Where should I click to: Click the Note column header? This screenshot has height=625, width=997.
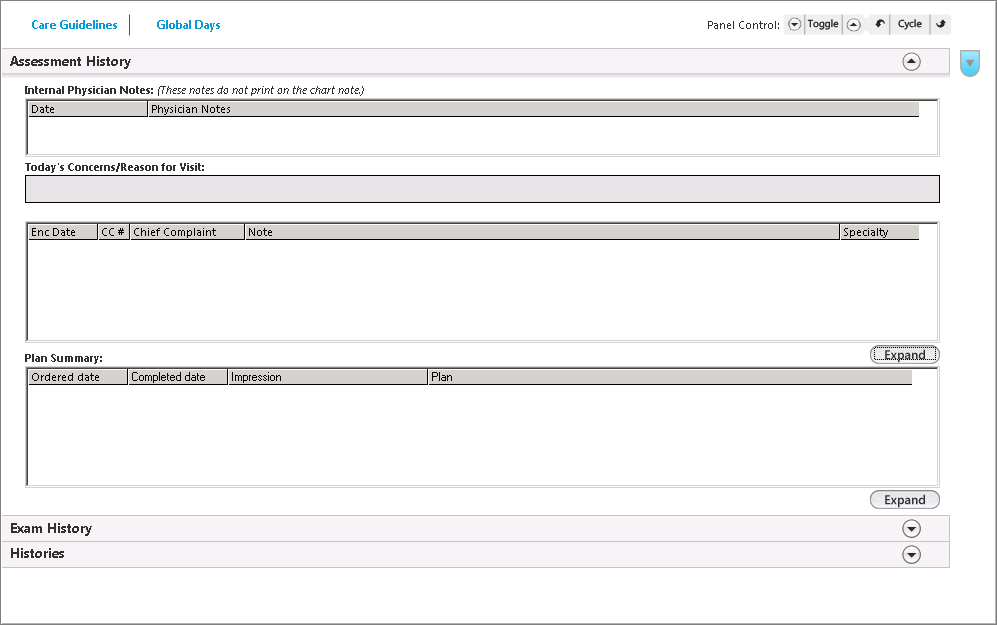click(542, 232)
